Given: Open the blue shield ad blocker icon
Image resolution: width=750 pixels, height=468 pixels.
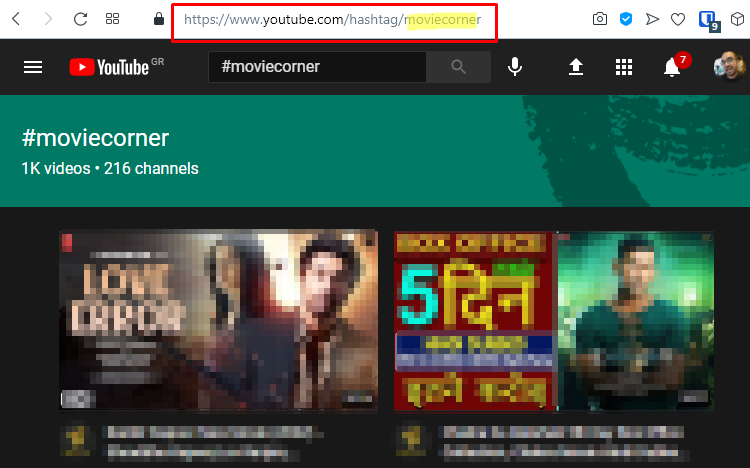Looking at the screenshot, I should coord(626,19).
